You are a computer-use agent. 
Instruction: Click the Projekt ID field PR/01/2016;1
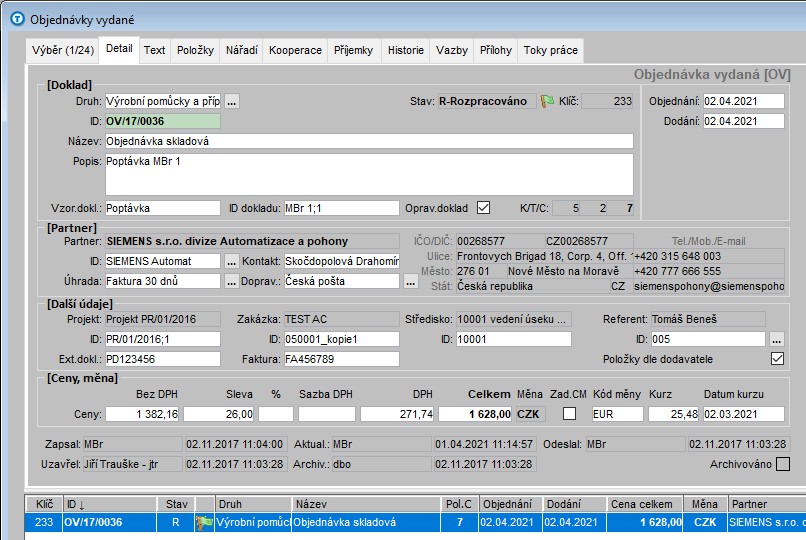[162, 339]
